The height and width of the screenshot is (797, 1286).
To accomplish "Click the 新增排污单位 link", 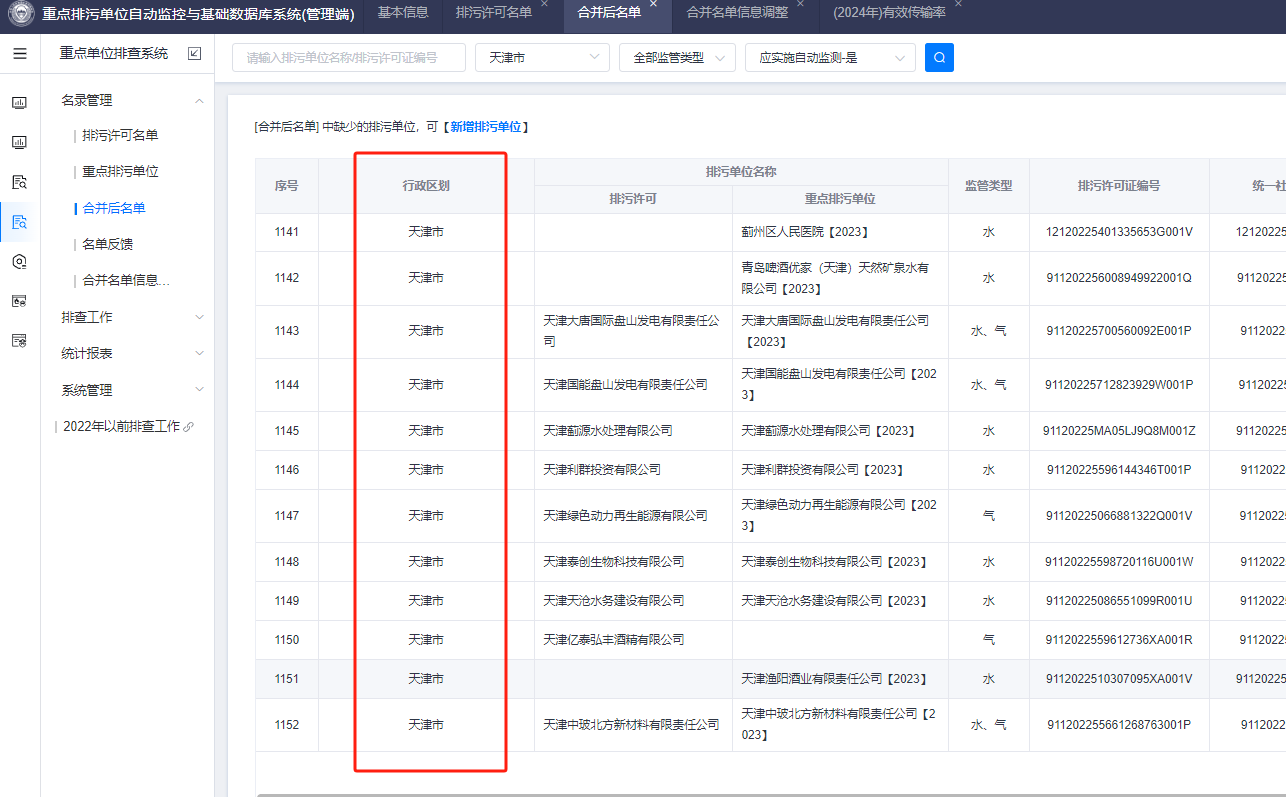I will pyautogui.click(x=485, y=127).
